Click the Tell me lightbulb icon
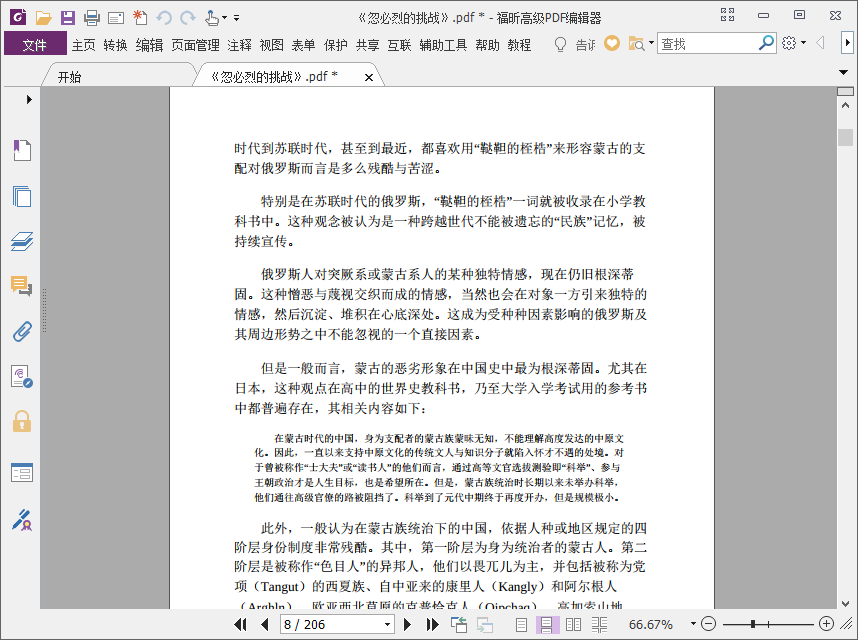Screen dimensions: 858x640 tap(560, 44)
